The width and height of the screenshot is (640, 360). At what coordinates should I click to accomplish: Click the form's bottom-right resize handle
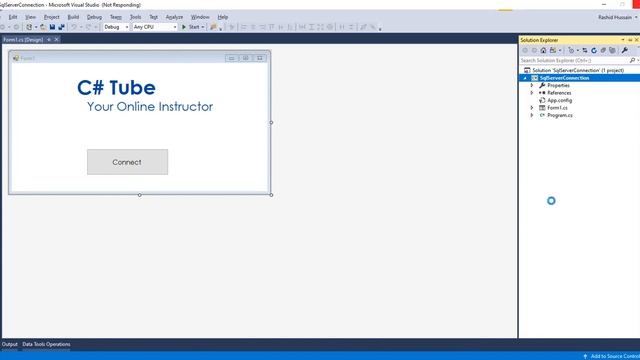(271, 195)
